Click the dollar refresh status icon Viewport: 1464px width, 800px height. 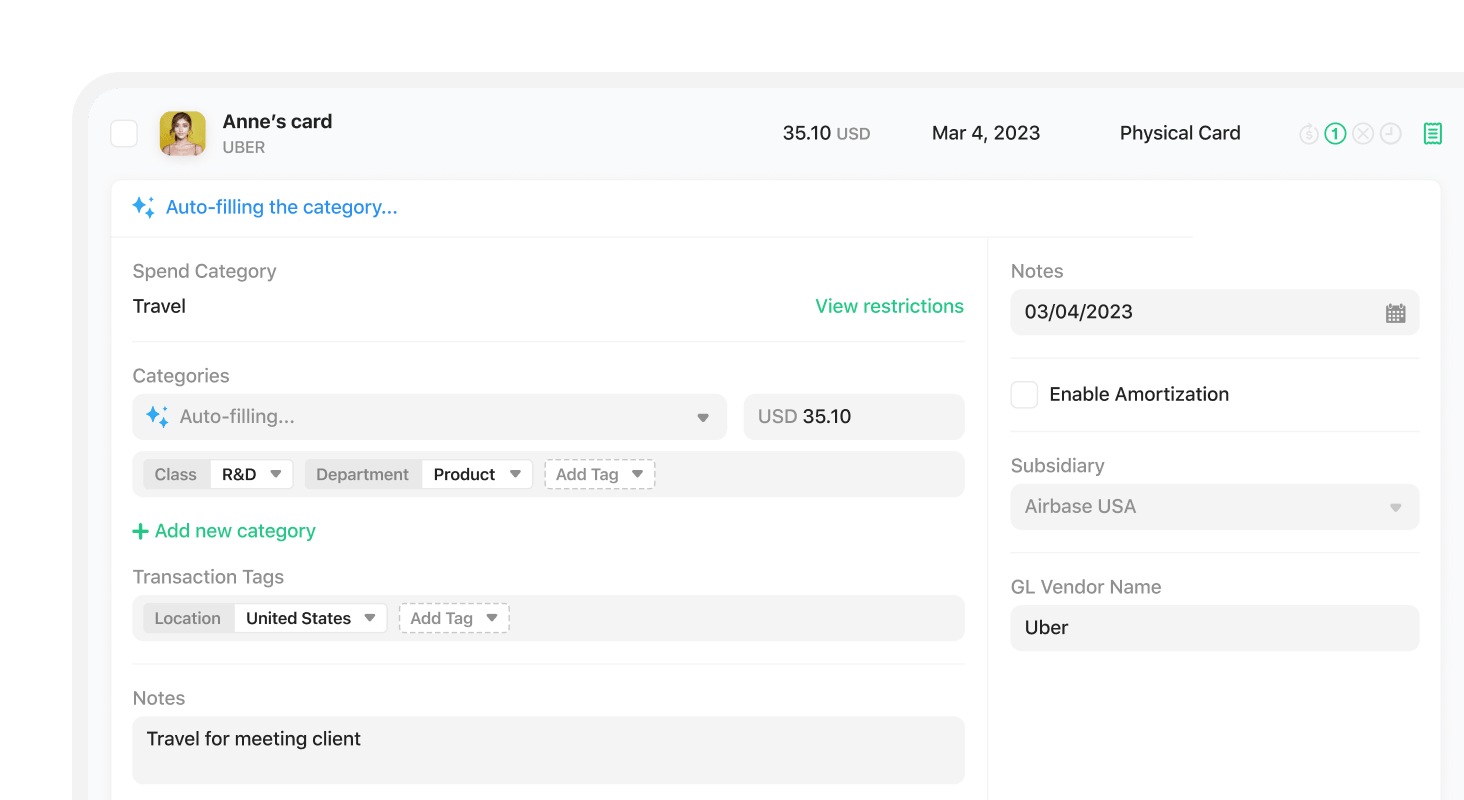coord(1308,133)
